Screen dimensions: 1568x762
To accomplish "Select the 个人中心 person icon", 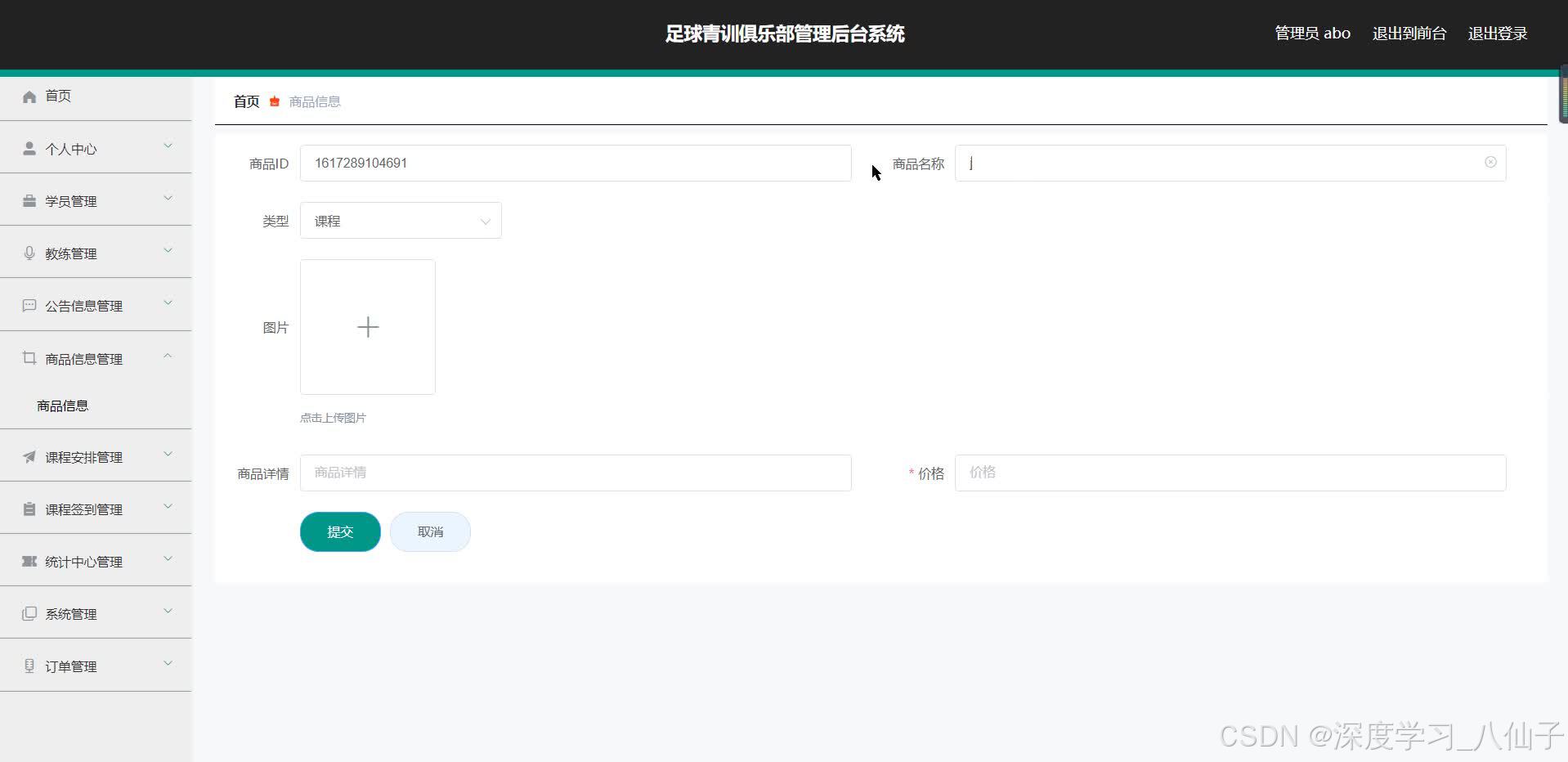I will point(29,148).
